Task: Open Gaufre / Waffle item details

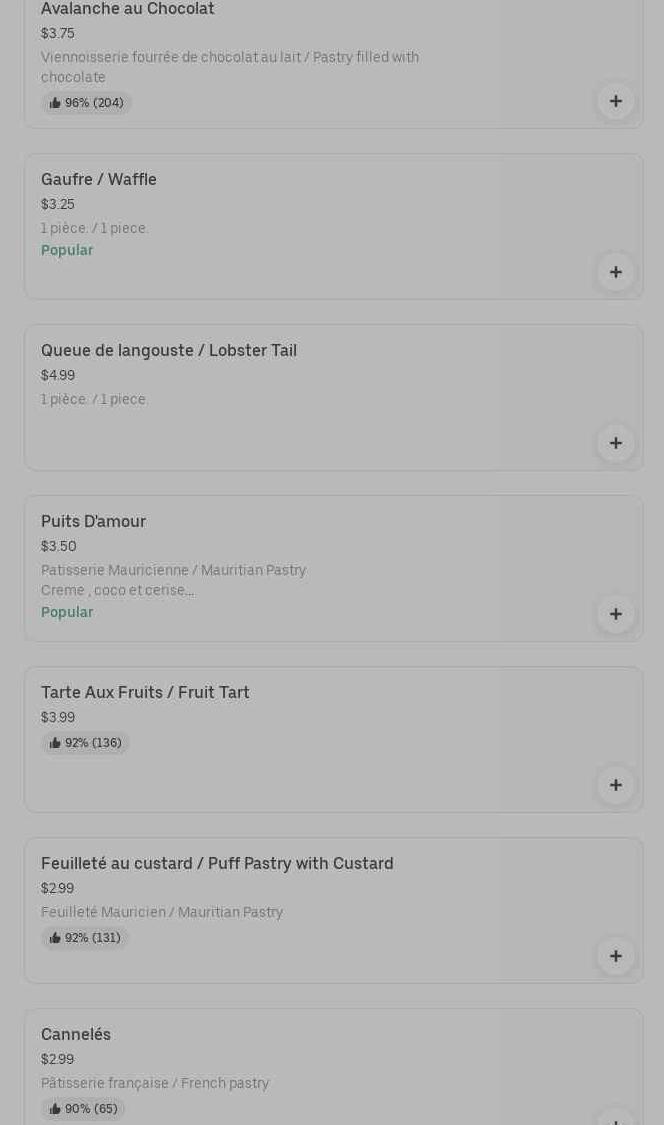Action: pyautogui.click(x=334, y=227)
